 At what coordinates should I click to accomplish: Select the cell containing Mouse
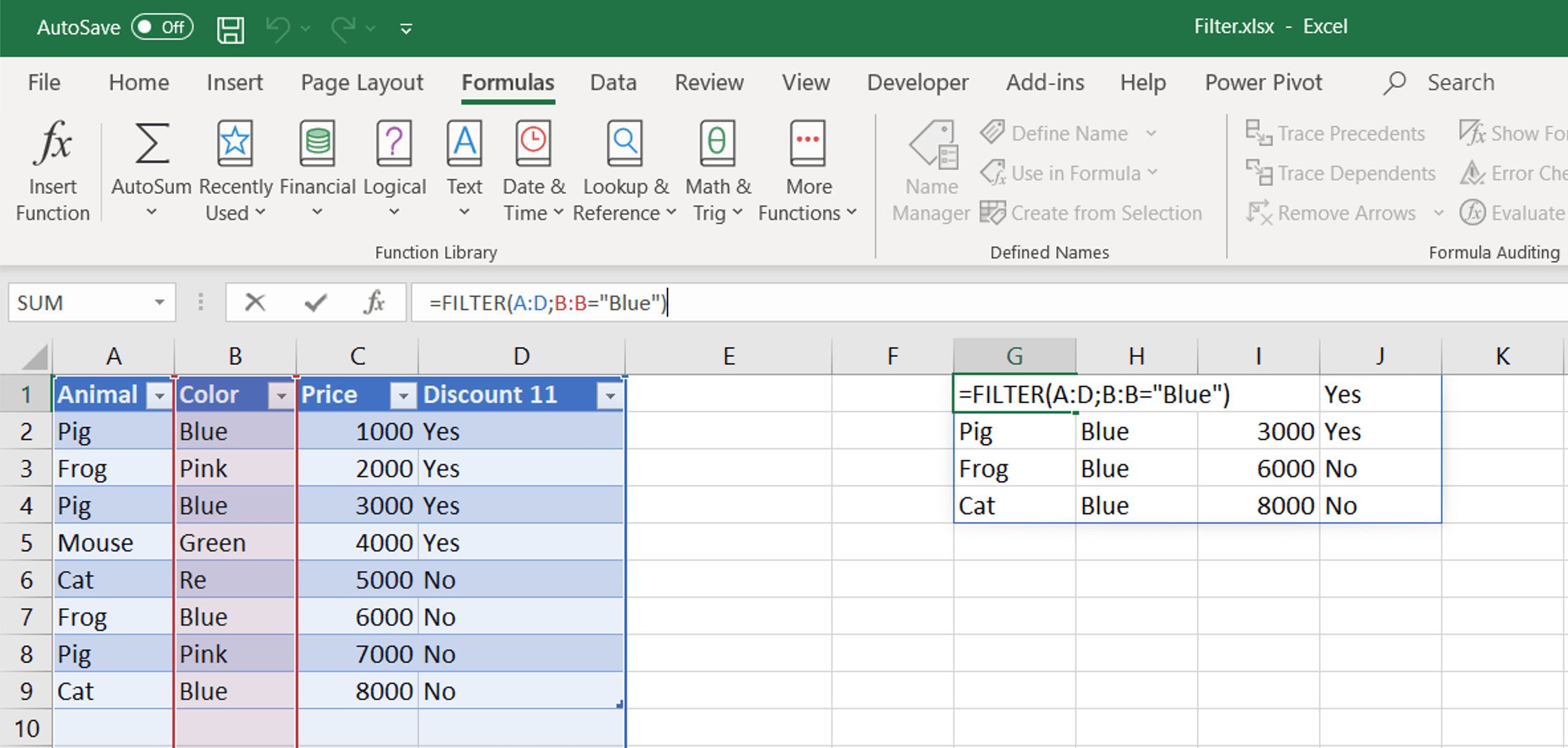click(x=114, y=543)
